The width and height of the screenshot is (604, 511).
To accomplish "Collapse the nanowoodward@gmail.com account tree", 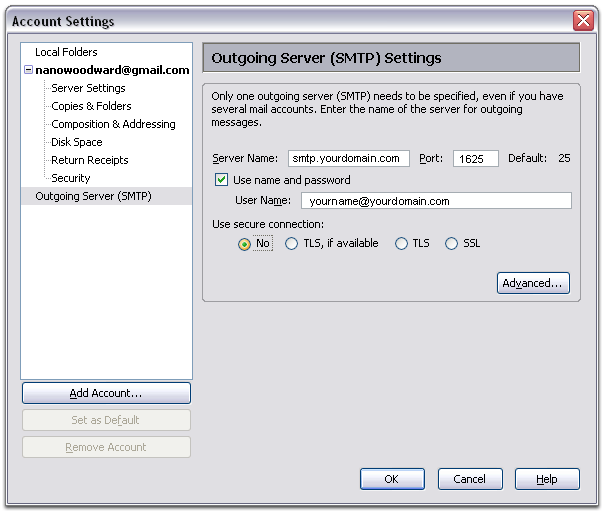I will click(x=28, y=70).
